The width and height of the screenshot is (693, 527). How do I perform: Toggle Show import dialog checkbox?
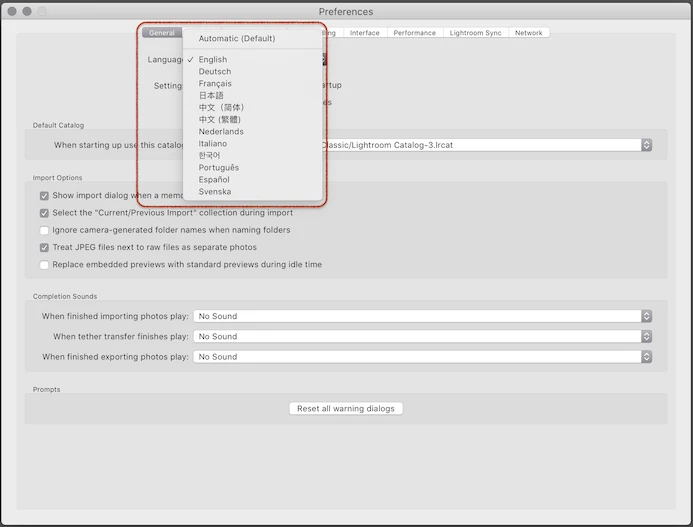pos(44,195)
